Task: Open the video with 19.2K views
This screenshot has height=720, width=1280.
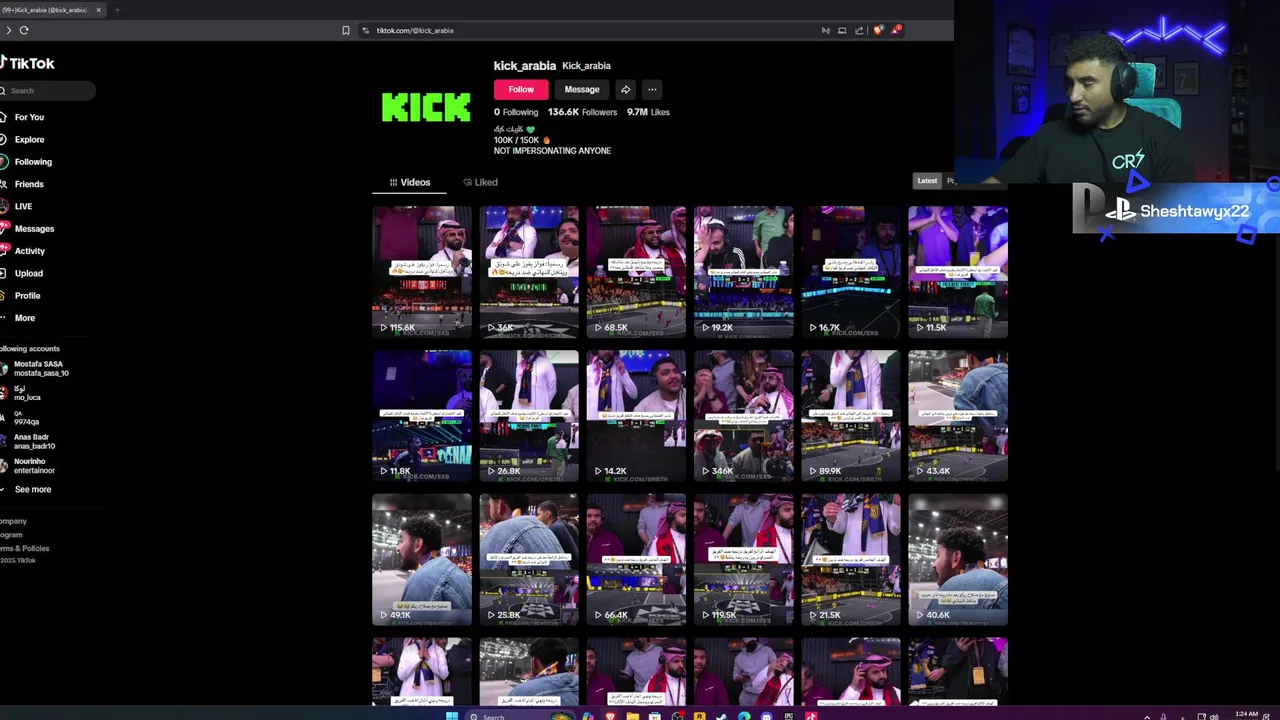Action: (744, 272)
